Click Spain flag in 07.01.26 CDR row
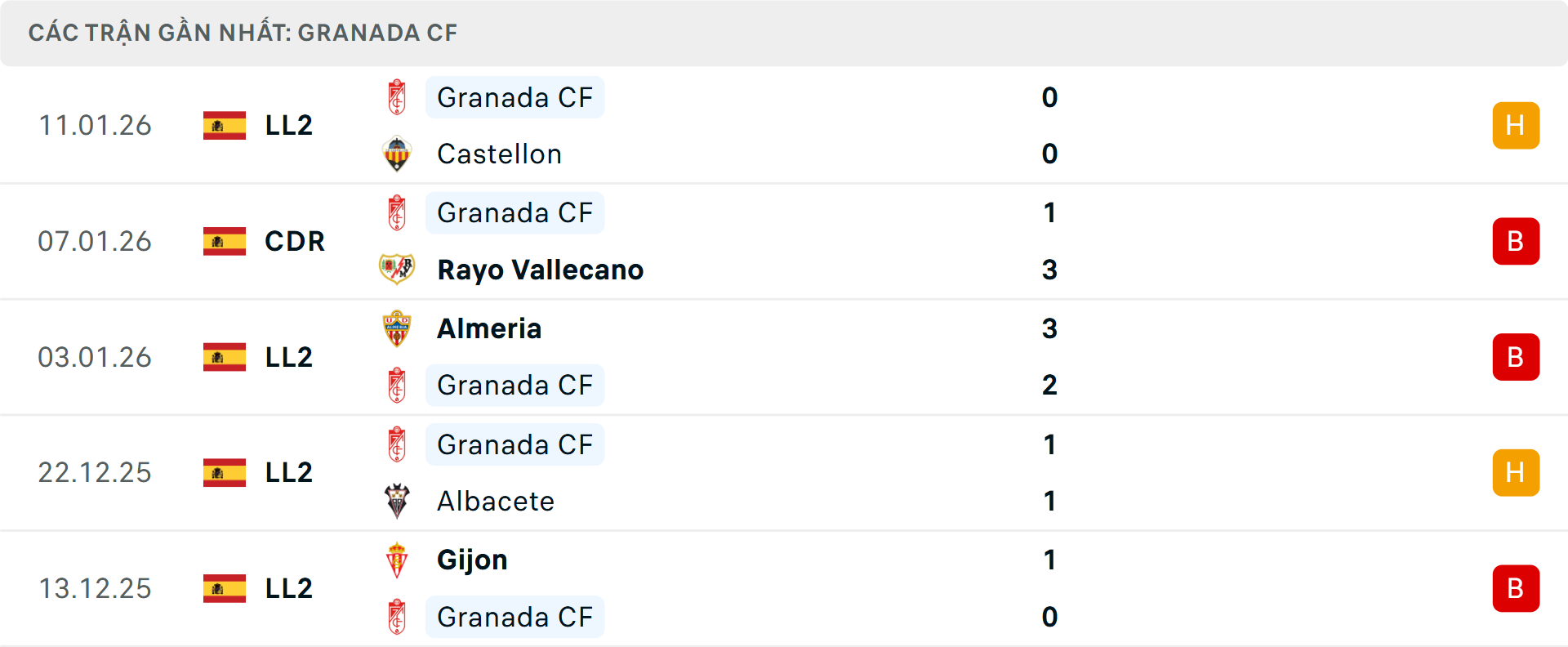Screen dimensions: 1568x647 pyautogui.click(x=225, y=241)
